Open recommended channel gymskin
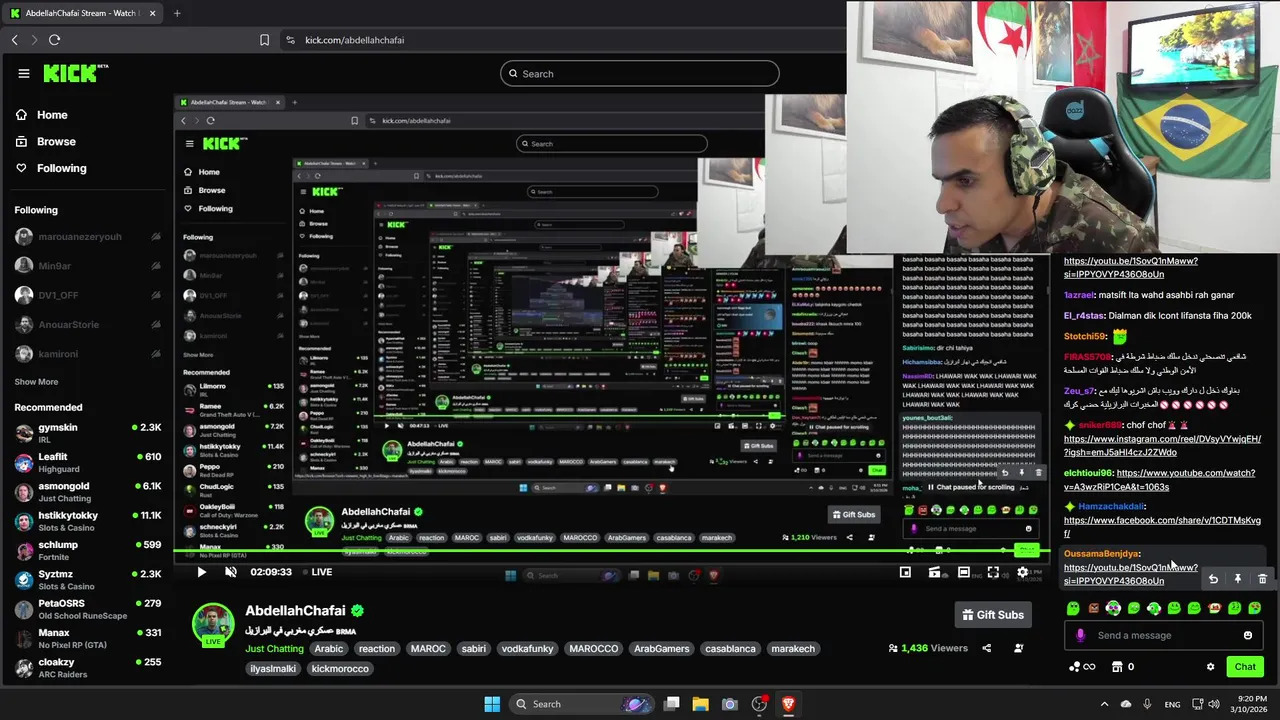 [x=87, y=433]
